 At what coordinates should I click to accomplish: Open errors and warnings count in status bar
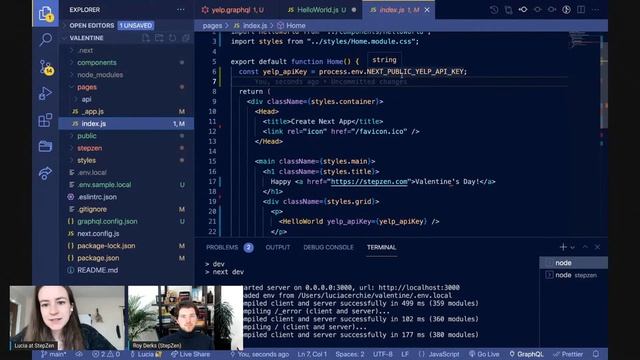[106, 354]
